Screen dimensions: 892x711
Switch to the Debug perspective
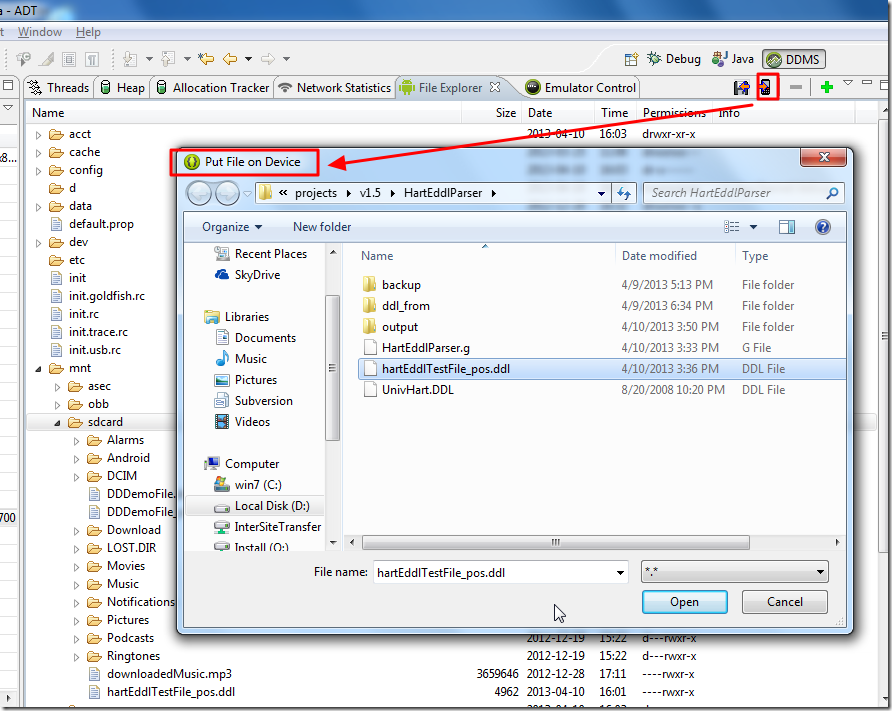click(674, 59)
